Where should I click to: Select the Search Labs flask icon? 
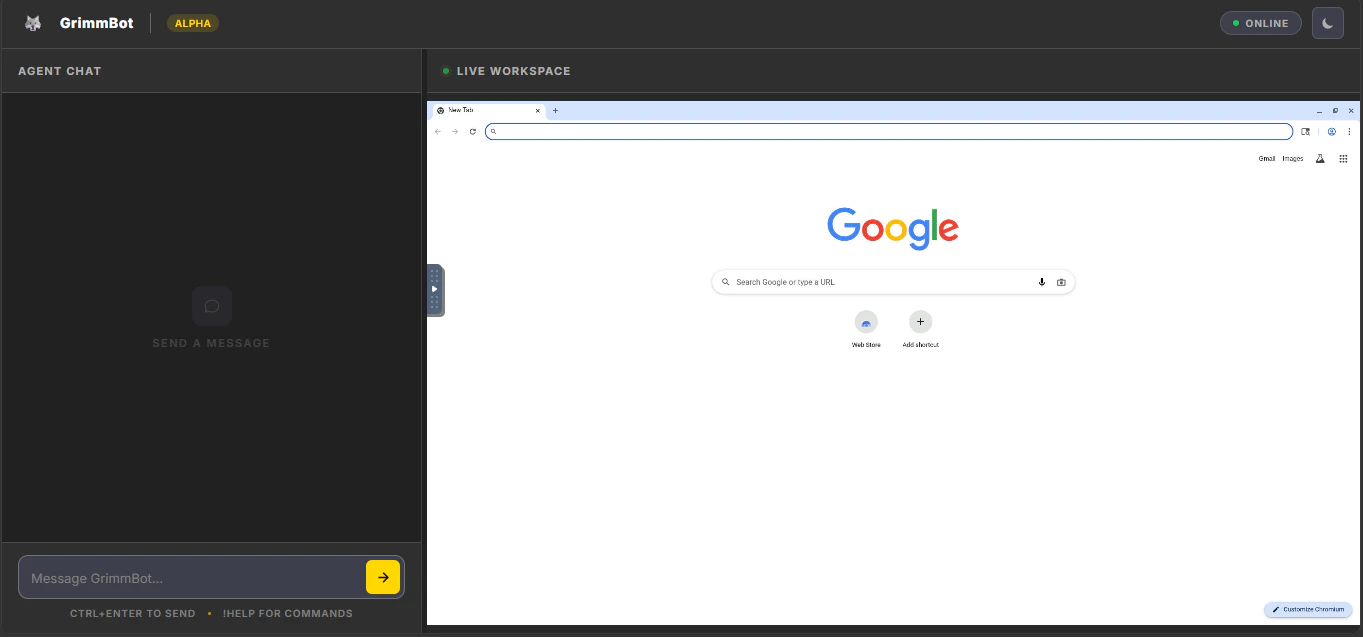(1320, 158)
